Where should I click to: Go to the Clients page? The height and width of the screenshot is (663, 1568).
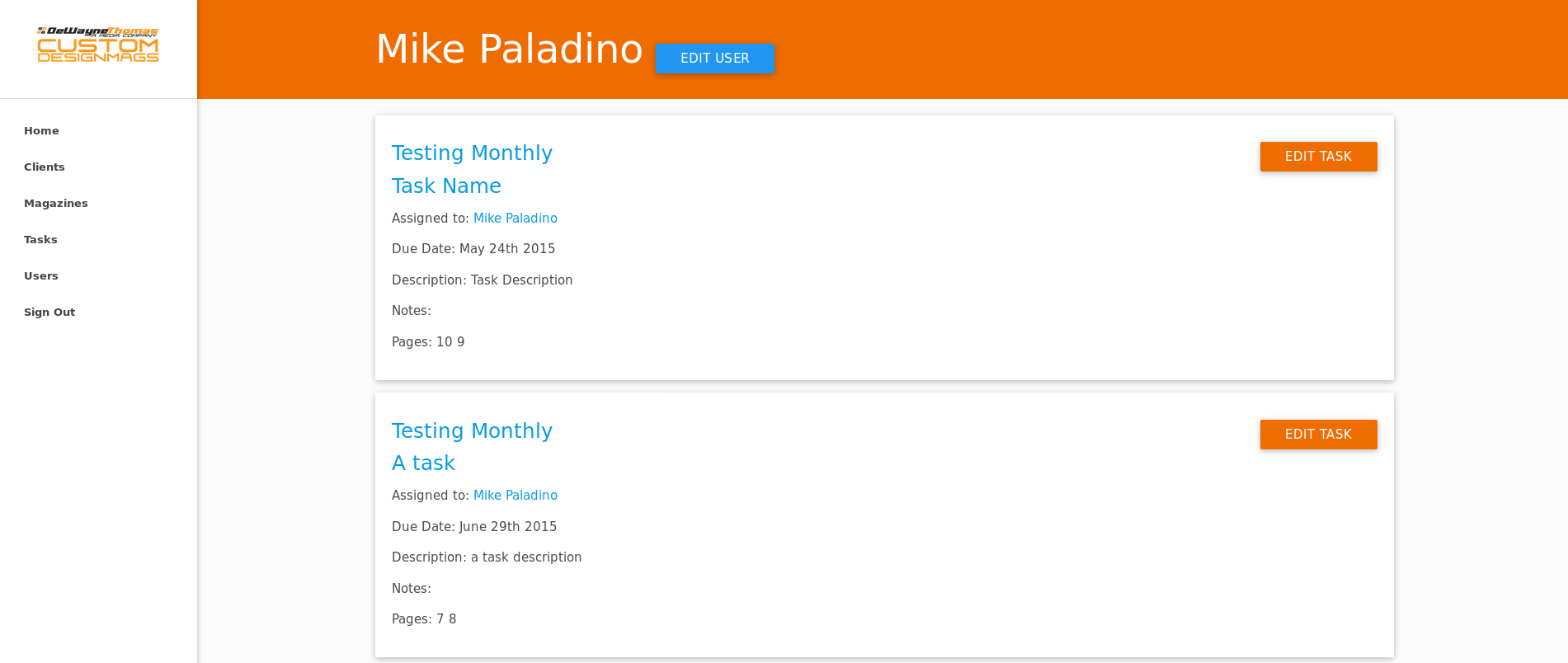[x=45, y=167]
